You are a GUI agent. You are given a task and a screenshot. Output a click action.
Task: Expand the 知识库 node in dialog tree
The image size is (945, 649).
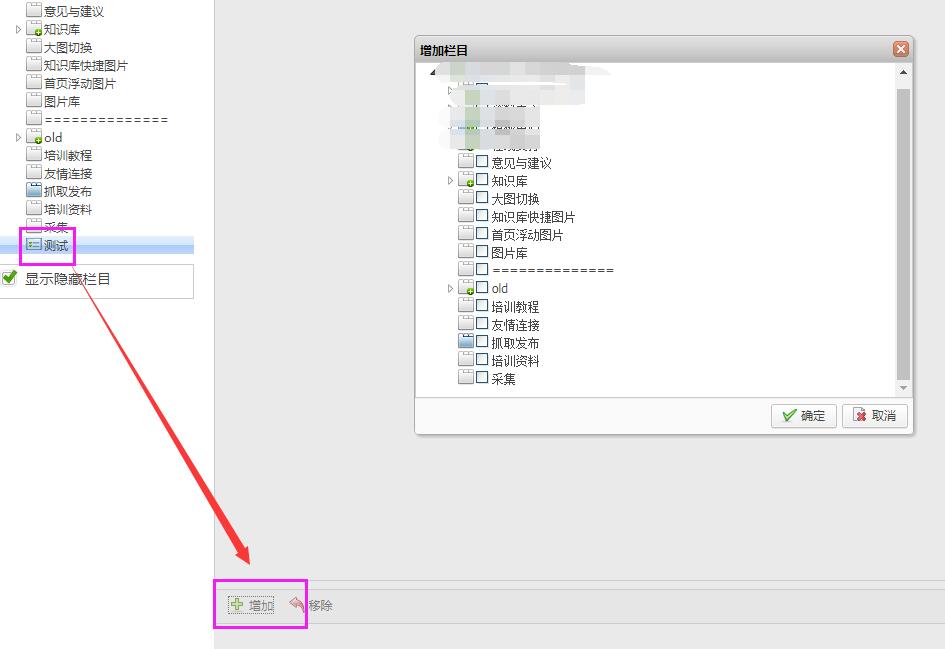[x=450, y=181]
